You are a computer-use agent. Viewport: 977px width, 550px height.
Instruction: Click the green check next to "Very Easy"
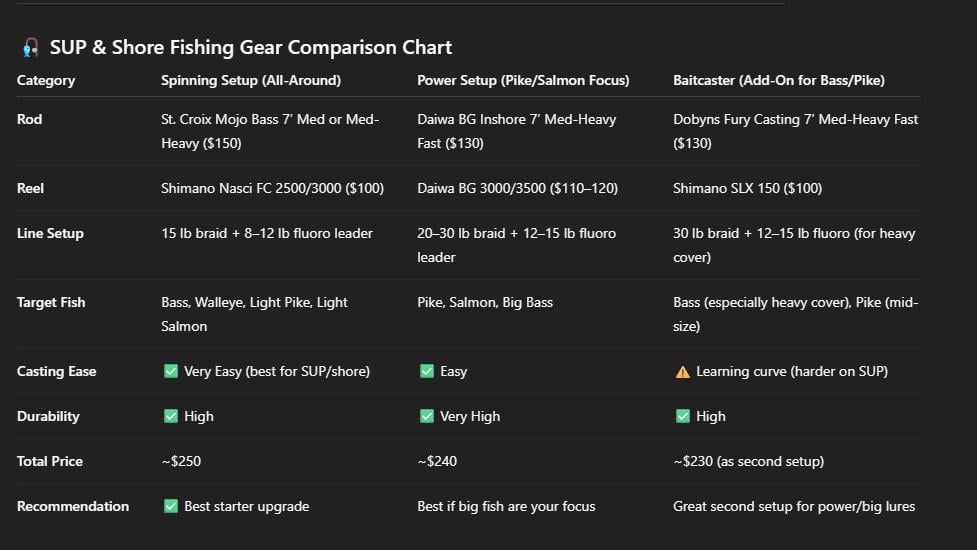coord(171,372)
